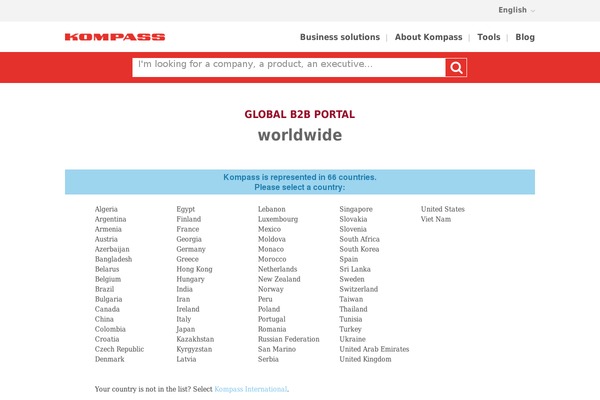The width and height of the screenshot is (600, 400).
Task: Open the Austria country page
Action: (106, 239)
